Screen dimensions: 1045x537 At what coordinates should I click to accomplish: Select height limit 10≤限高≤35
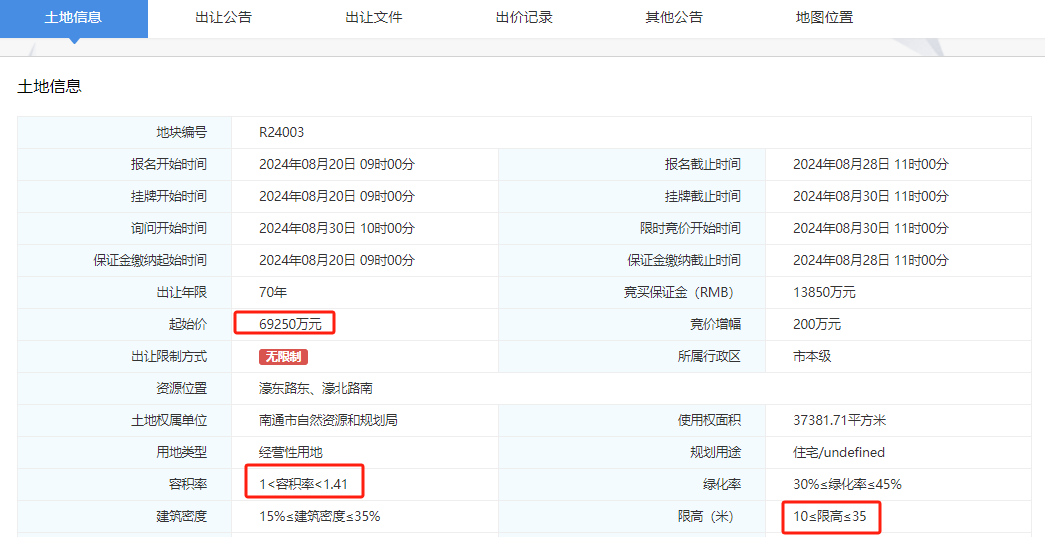[x=830, y=516]
